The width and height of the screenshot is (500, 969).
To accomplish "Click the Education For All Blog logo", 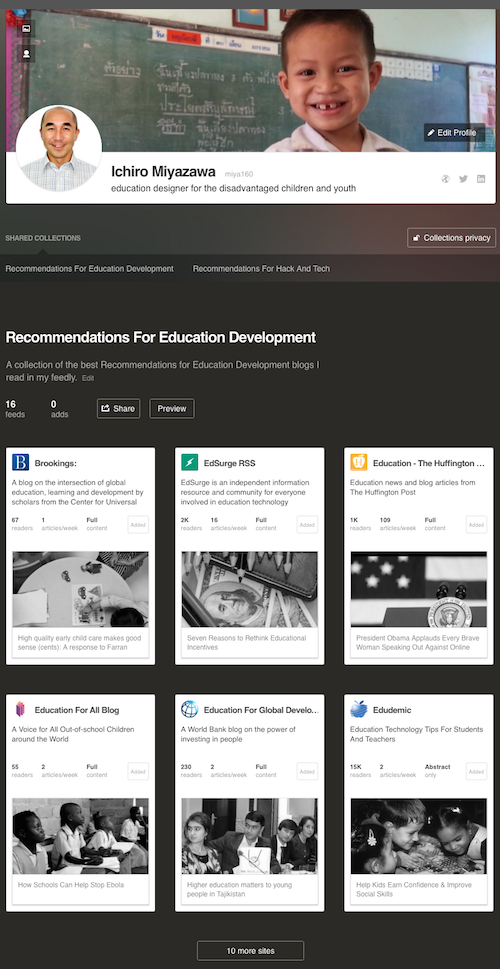I will [20, 709].
